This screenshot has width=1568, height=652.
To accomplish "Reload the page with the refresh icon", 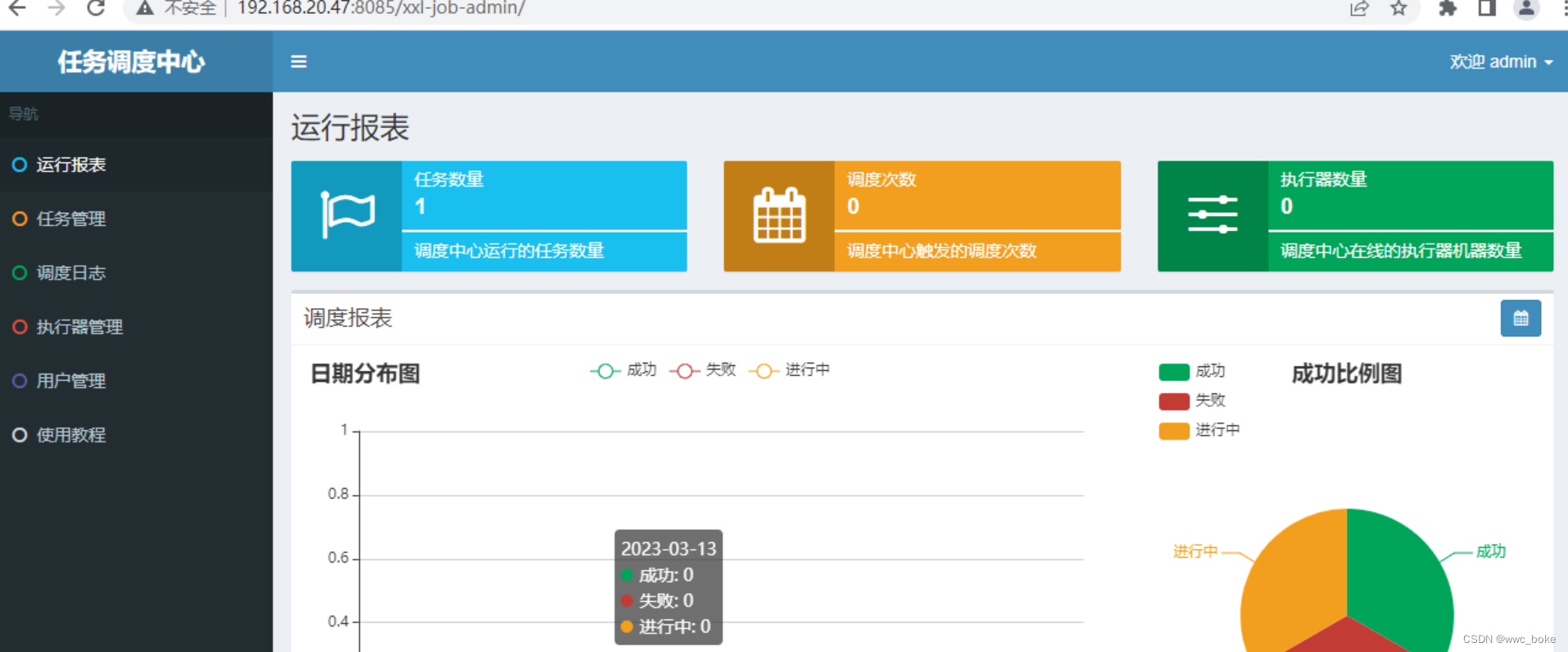I will click(96, 8).
